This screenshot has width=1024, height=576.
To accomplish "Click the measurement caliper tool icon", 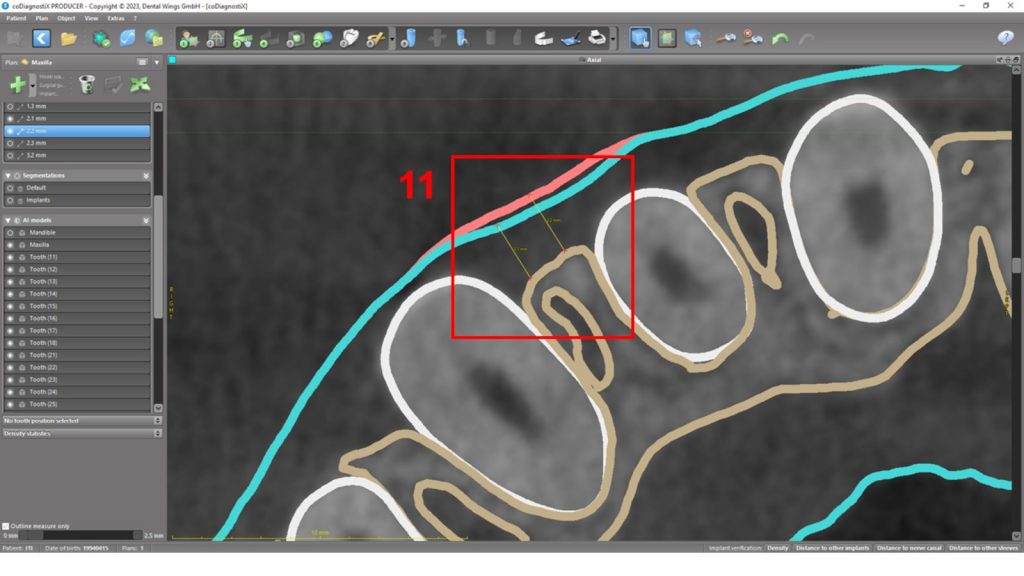I will 725,39.
